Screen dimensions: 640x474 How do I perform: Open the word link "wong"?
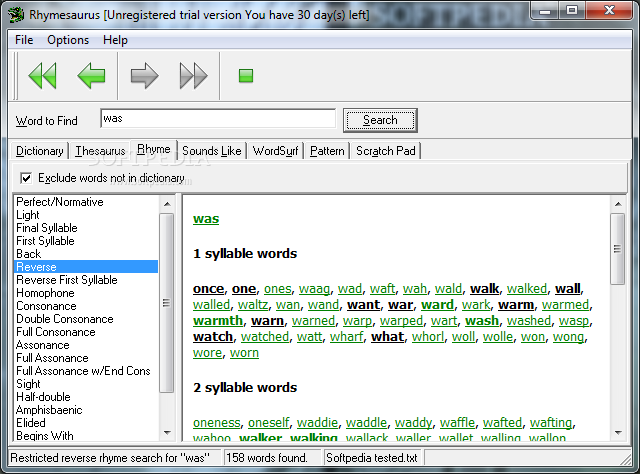pyautogui.click(x=568, y=337)
